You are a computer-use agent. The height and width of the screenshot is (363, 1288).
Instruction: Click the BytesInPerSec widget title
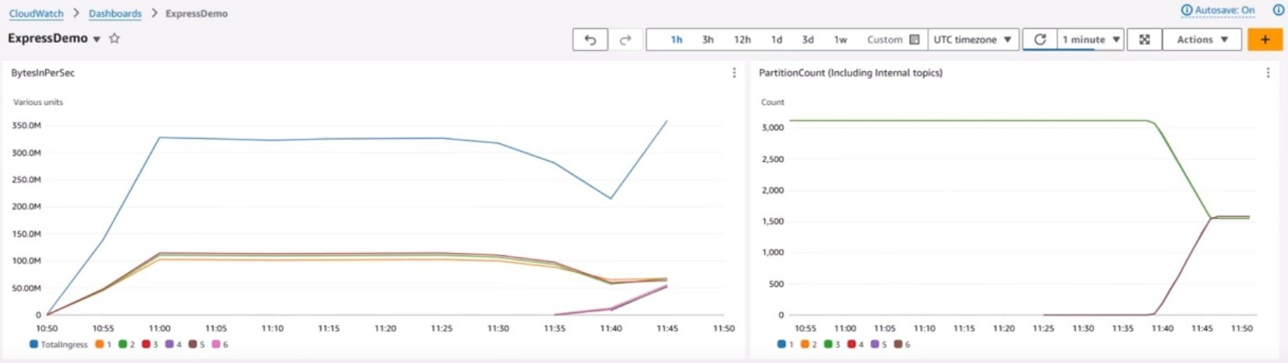(x=43, y=73)
